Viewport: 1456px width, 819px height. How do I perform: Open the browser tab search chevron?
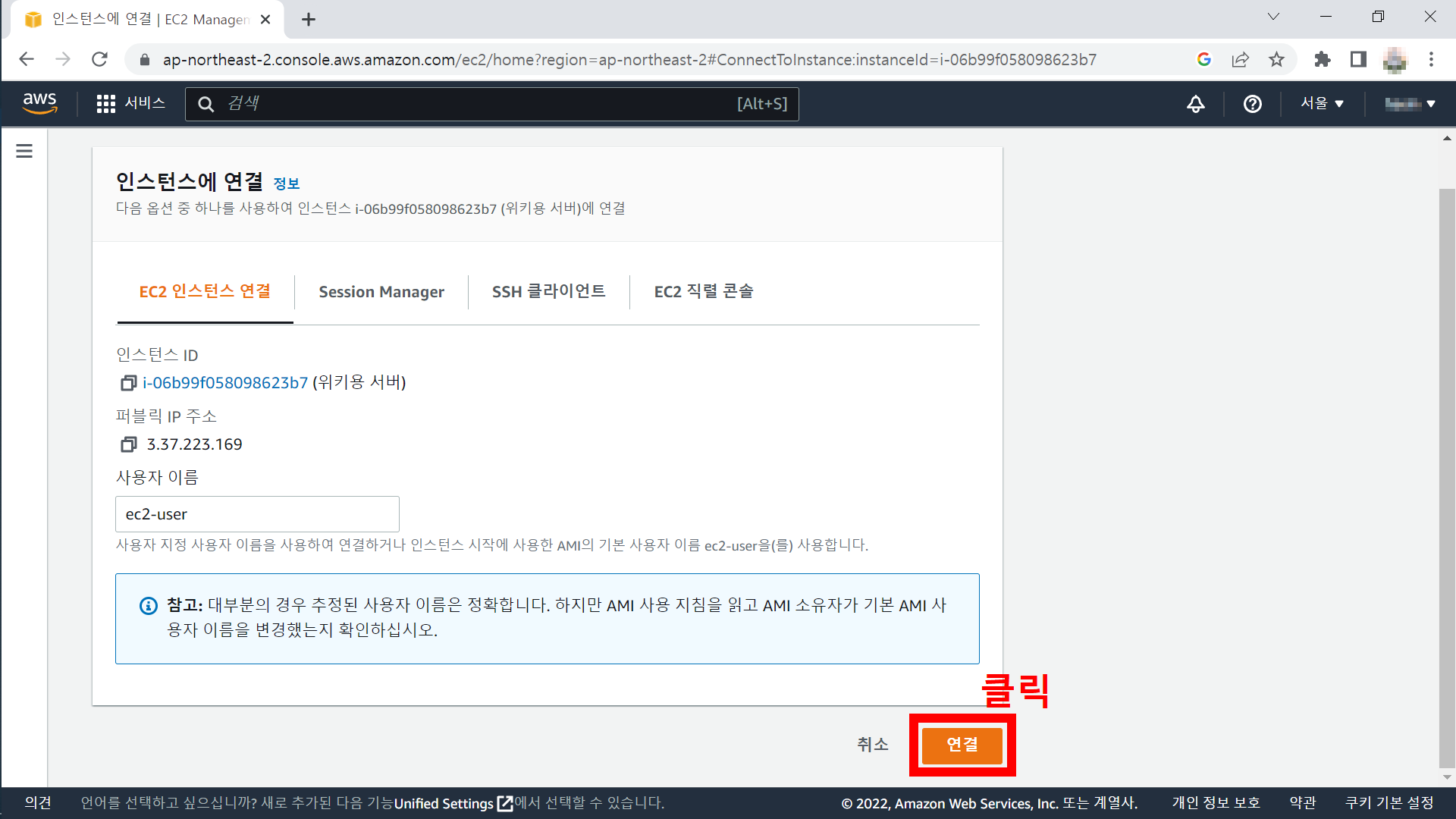[1273, 17]
